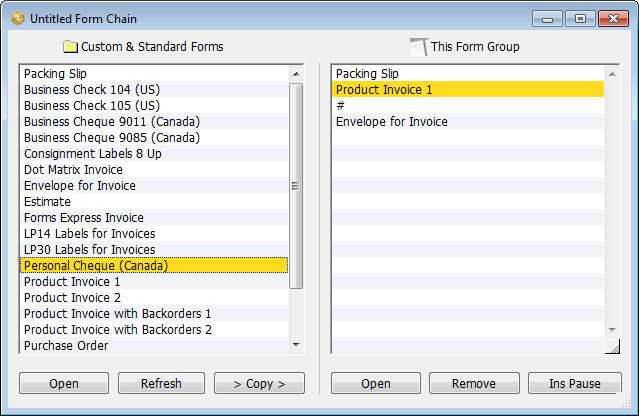Click the > Copy > button
Viewport: 639px width, 416px height.
(259, 383)
